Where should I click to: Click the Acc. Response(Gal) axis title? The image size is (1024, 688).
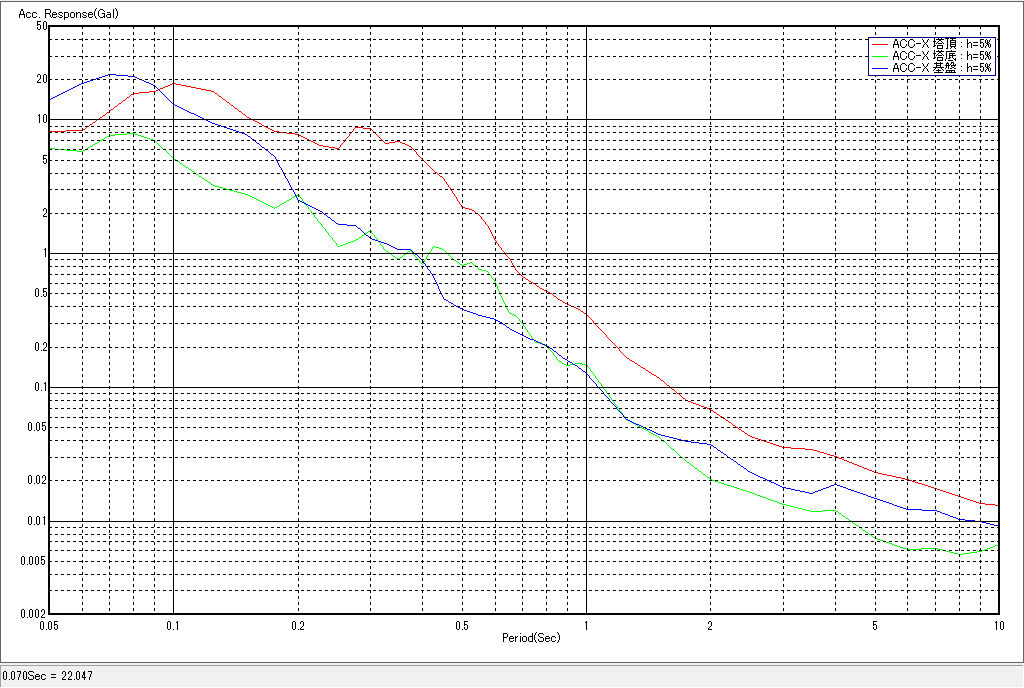coord(59,15)
